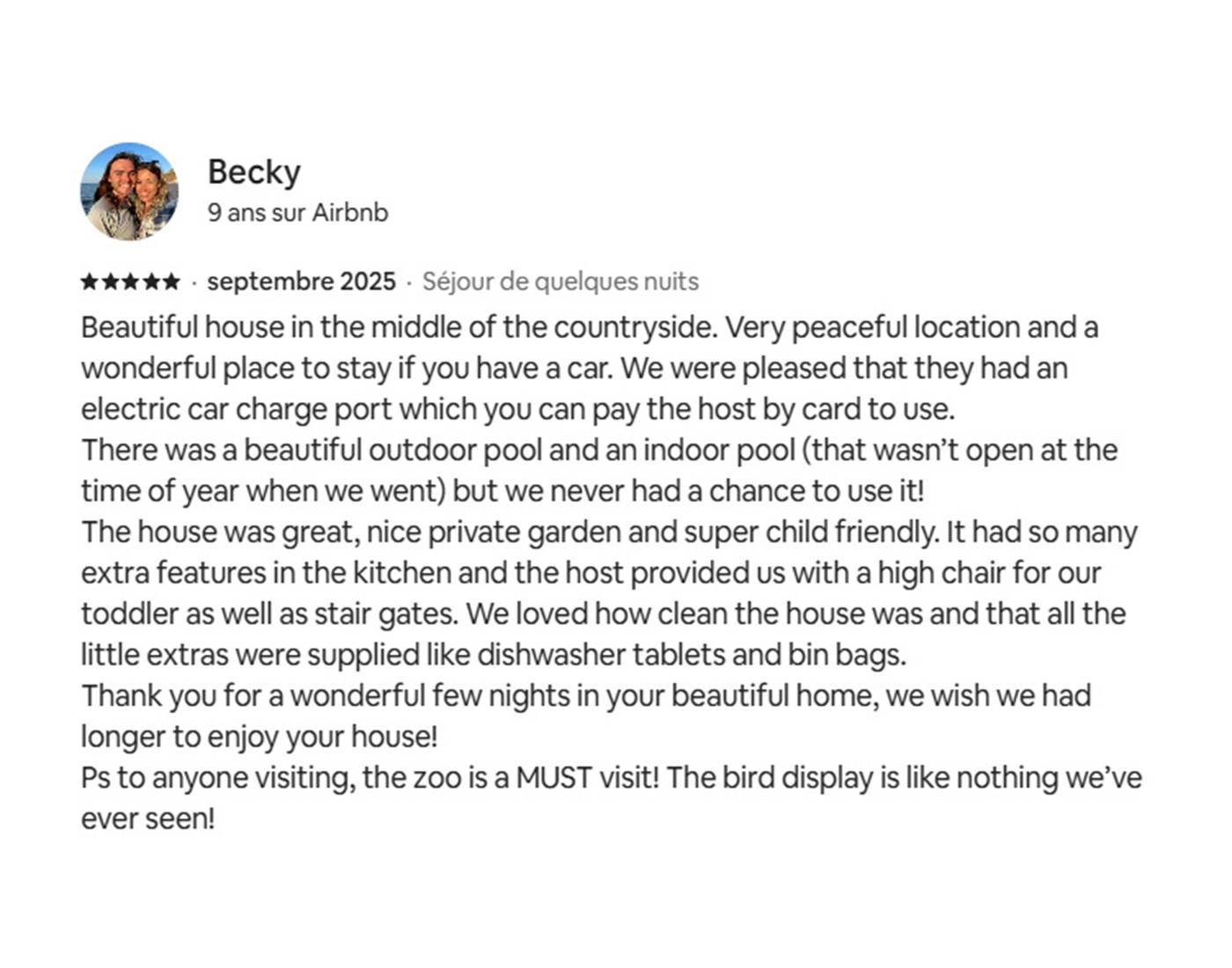Click Becky's profile photo
This screenshot has height=968, width=1232.
[x=129, y=191]
